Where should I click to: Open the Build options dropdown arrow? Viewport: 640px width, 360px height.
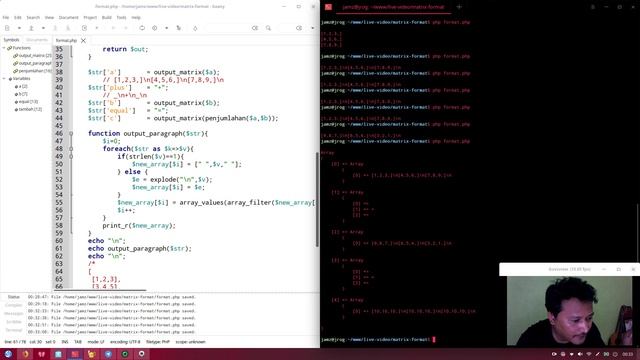point(167,28)
